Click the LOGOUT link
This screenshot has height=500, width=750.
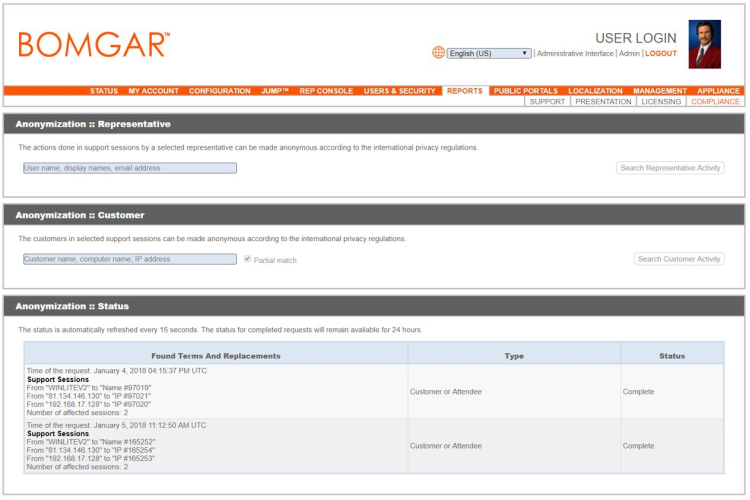(x=660, y=53)
